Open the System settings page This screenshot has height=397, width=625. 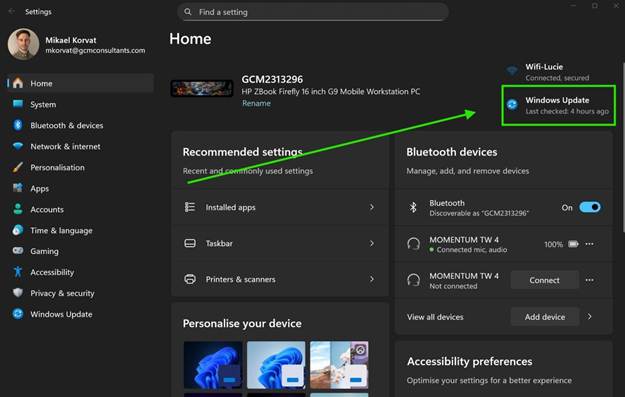[x=80, y=104]
